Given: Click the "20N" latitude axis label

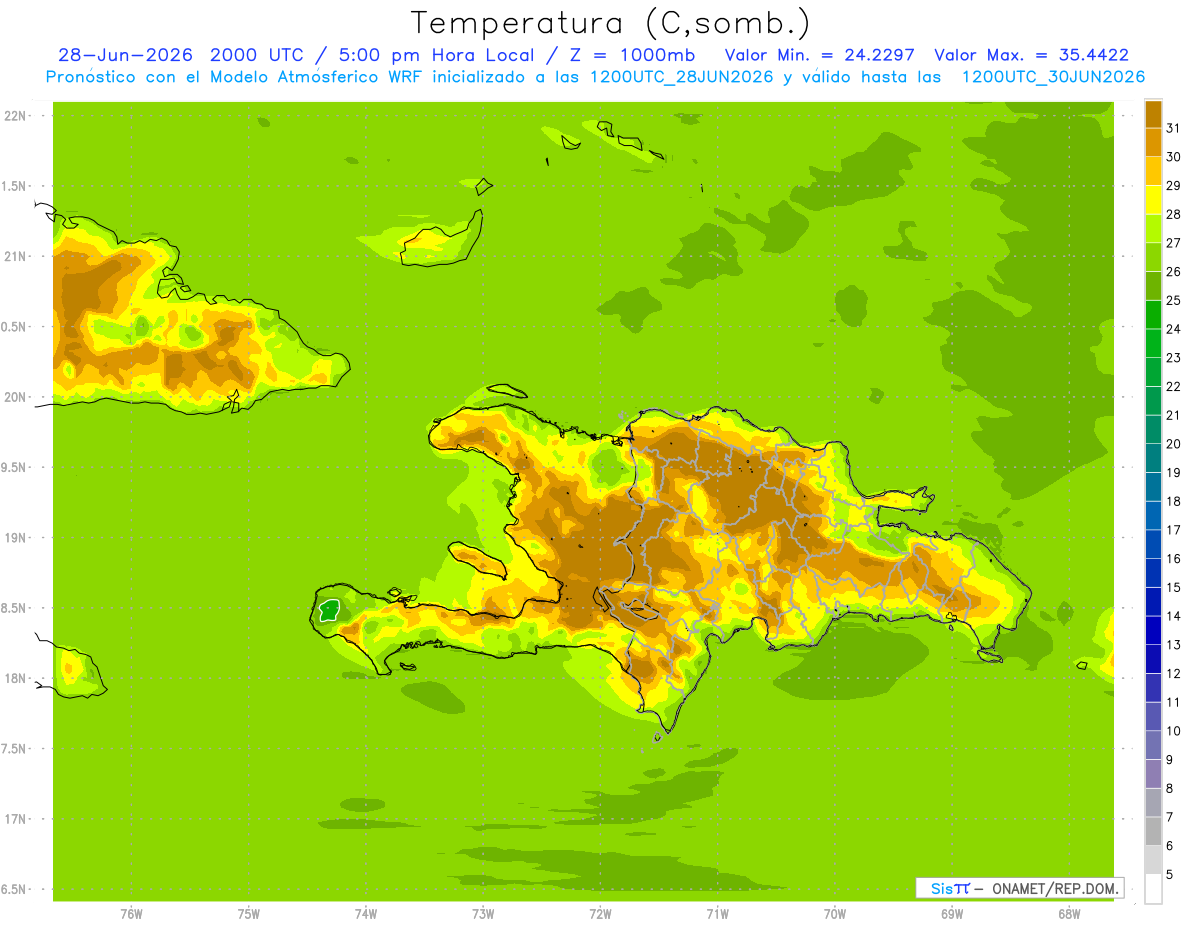Looking at the screenshot, I should point(16,397).
